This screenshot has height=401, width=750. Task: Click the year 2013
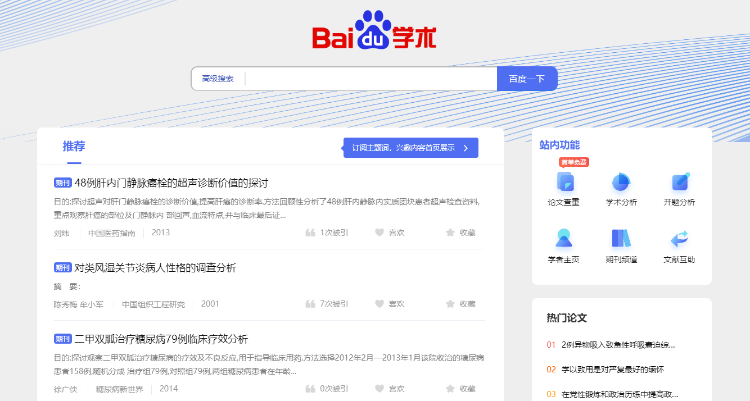[161, 233]
